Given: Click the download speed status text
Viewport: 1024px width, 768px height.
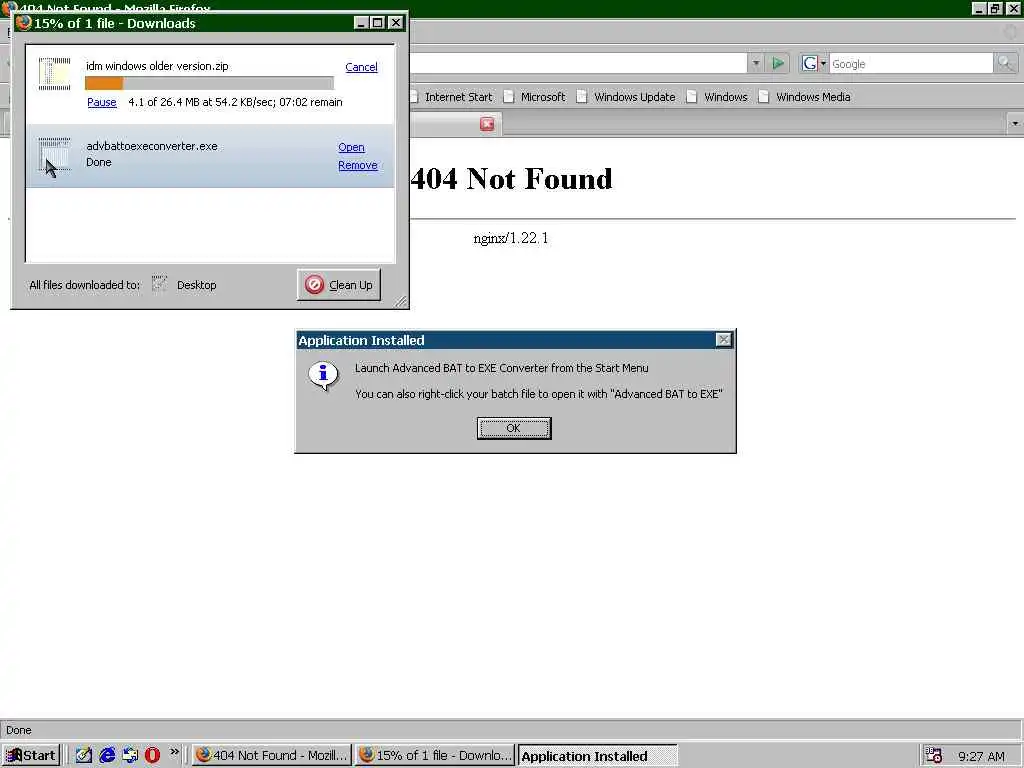Looking at the screenshot, I should click(235, 103).
